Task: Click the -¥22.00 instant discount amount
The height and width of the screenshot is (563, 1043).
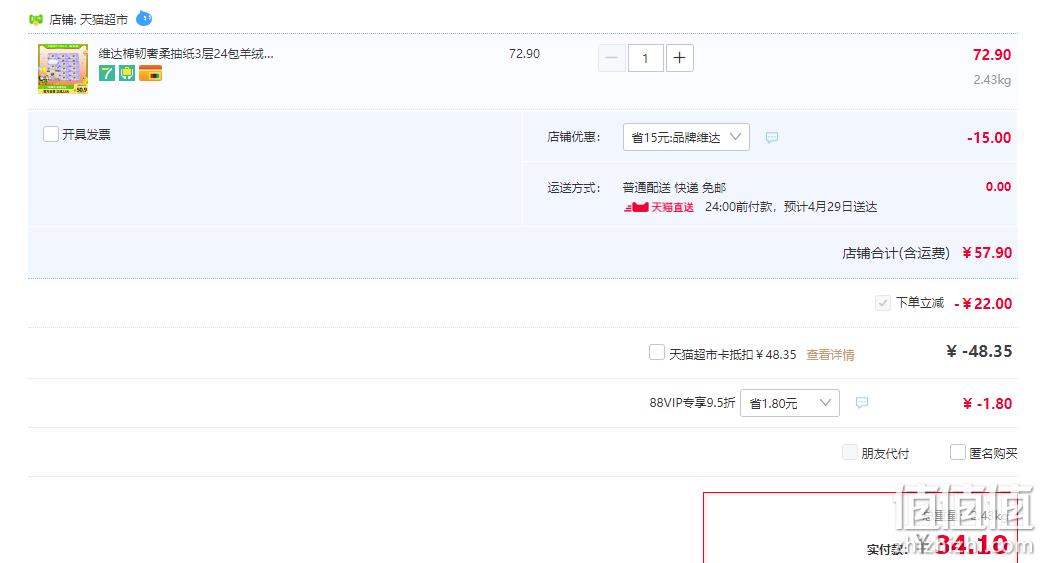Action: click(x=982, y=303)
